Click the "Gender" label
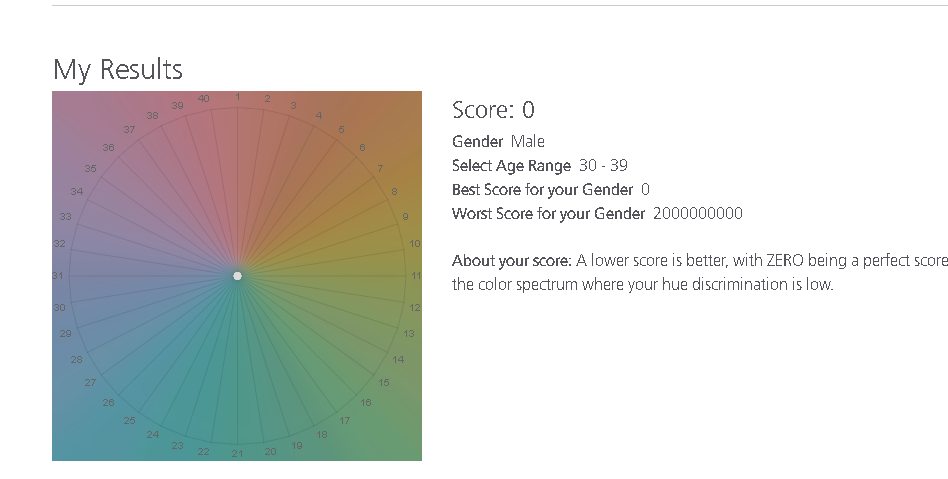The width and height of the screenshot is (948, 479). (477, 141)
